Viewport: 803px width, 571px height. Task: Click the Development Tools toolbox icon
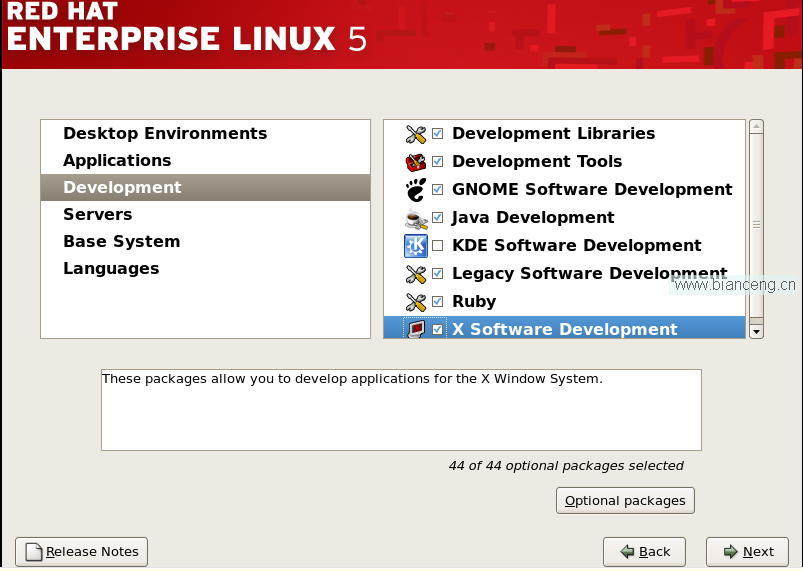click(415, 162)
